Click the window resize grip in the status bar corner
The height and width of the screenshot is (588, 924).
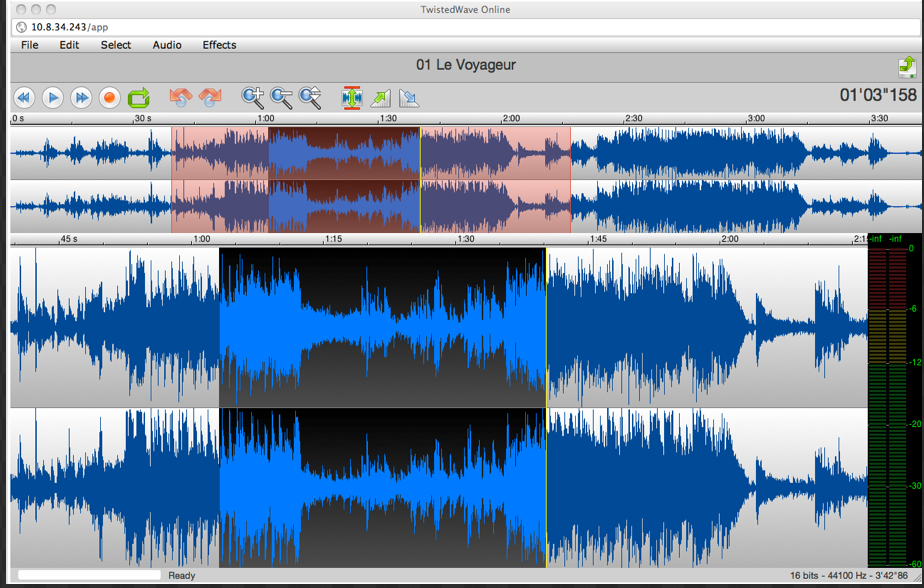click(x=917, y=578)
